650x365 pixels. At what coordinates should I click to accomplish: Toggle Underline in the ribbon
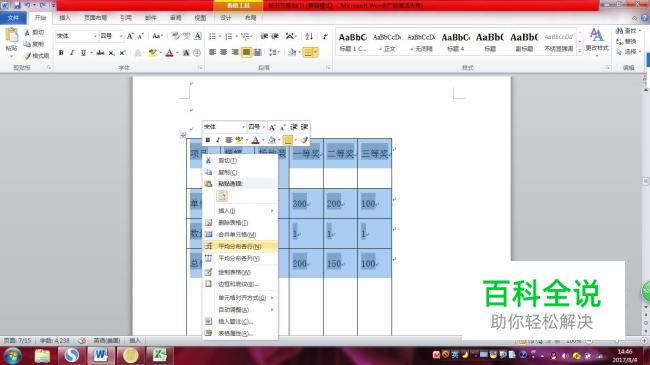[83, 53]
